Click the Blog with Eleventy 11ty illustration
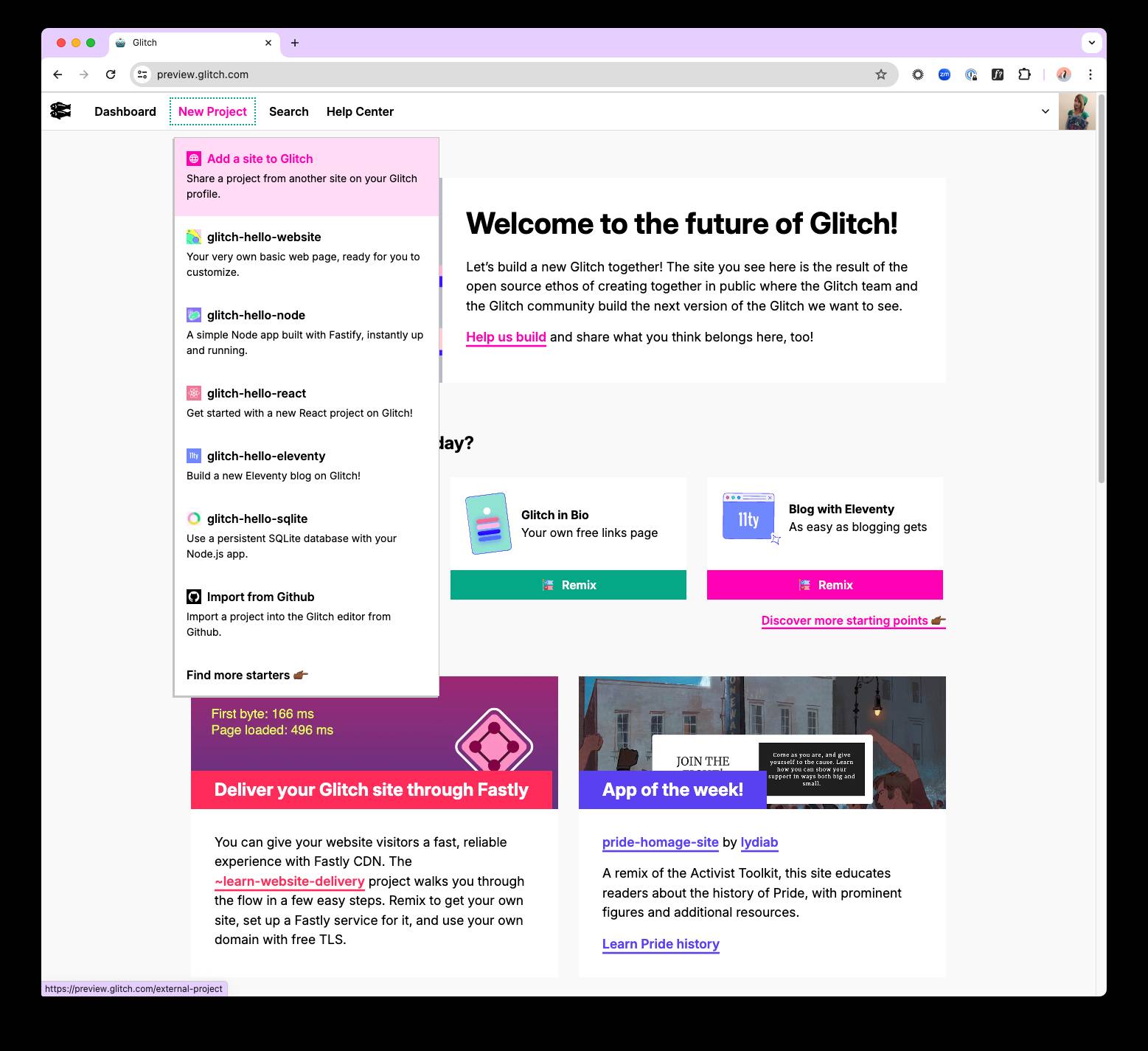This screenshot has width=1148, height=1051. [x=751, y=518]
